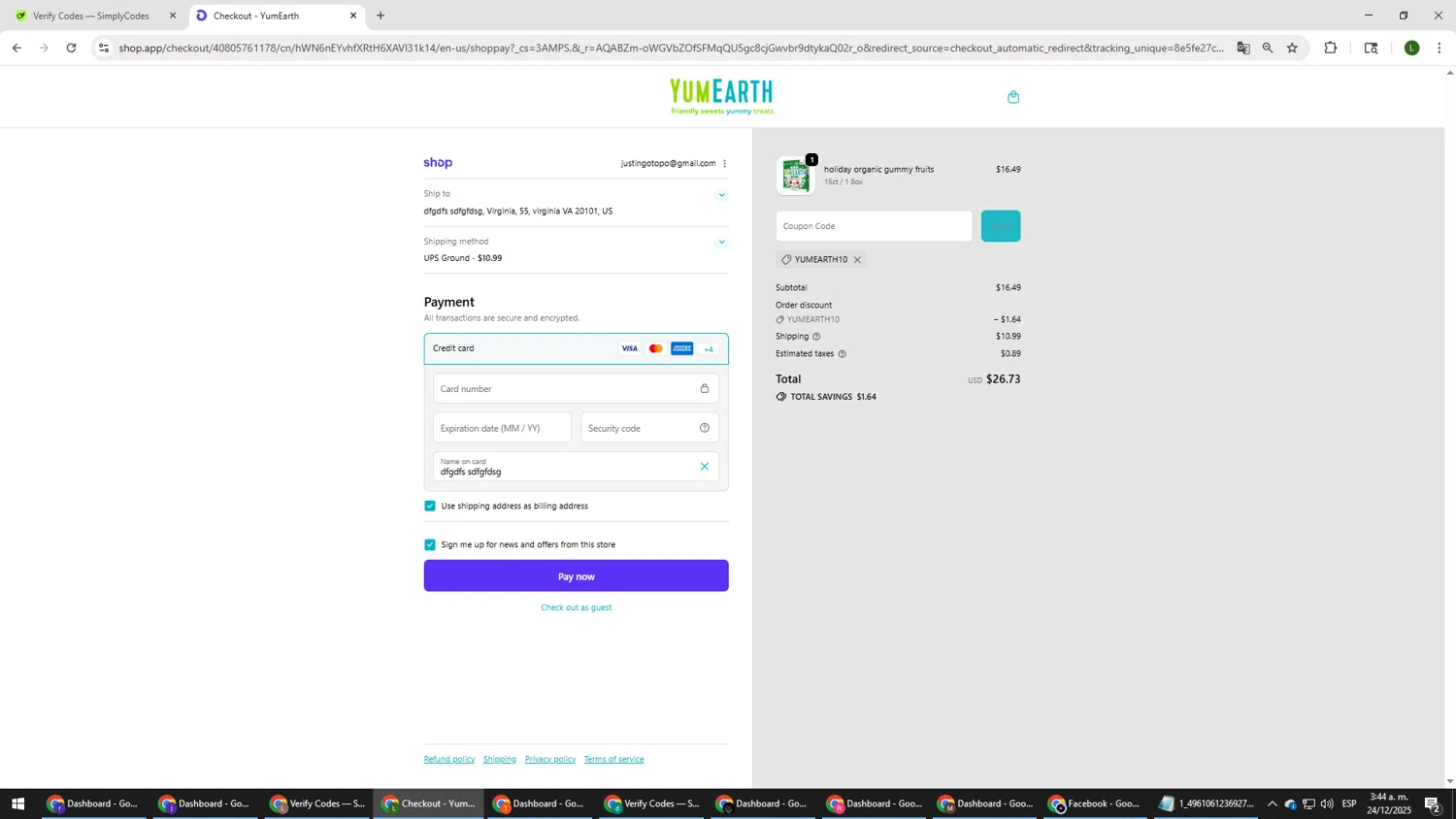Click the Total $26.73 amount
This screenshot has height=819, width=1456.
[x=1004, y=379]
